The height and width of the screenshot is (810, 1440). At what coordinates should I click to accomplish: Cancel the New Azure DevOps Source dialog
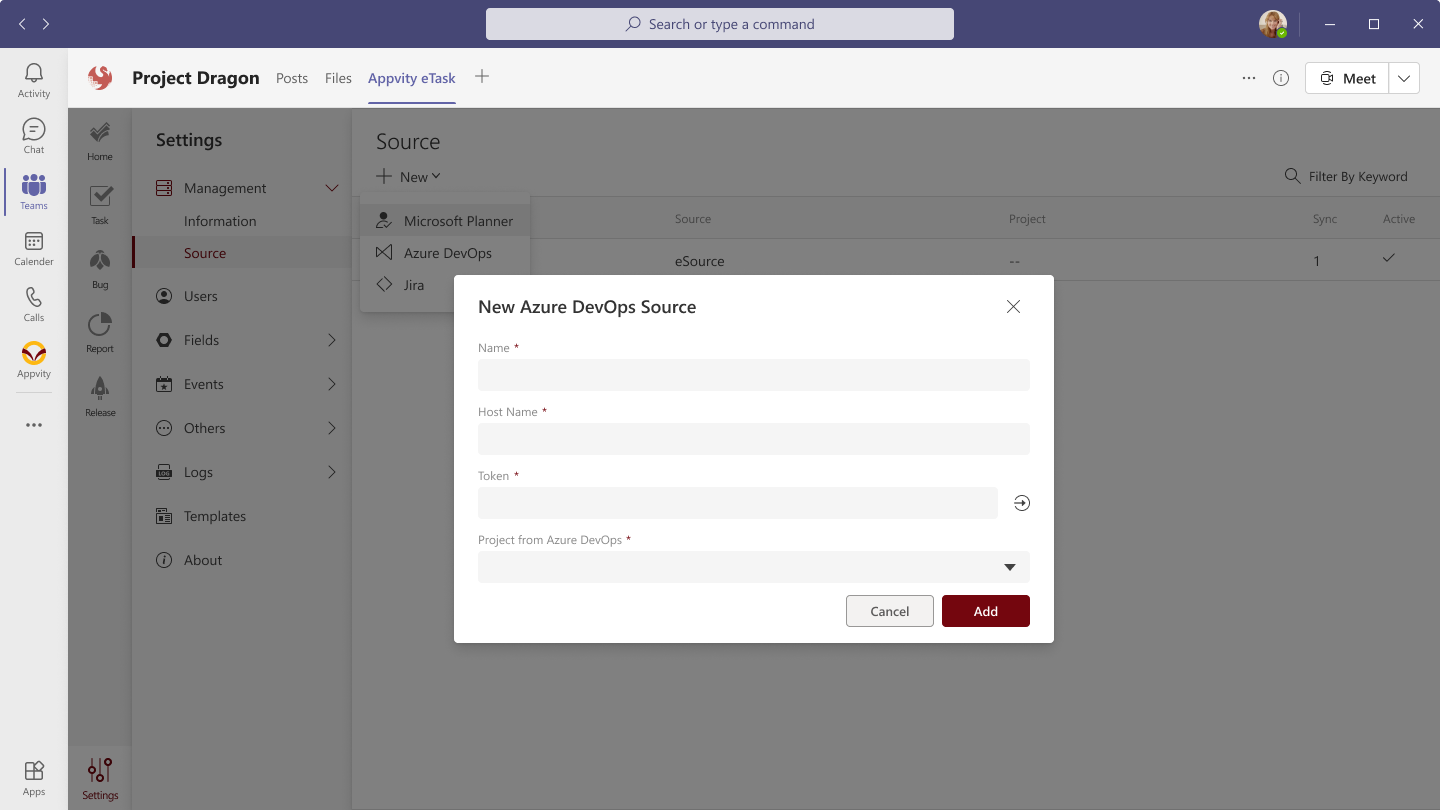[889, 611]
